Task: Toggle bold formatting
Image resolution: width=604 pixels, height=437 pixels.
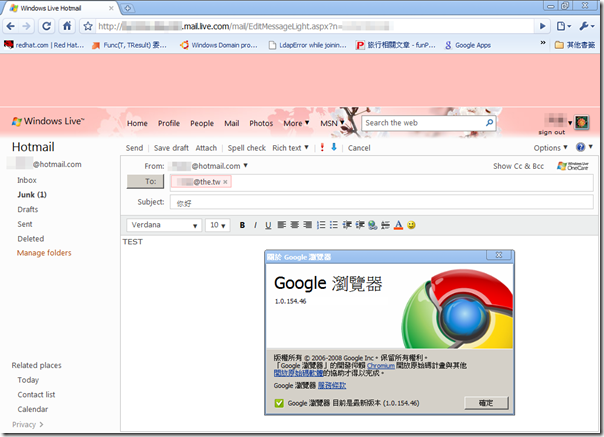Action: [x=242, y=225]
